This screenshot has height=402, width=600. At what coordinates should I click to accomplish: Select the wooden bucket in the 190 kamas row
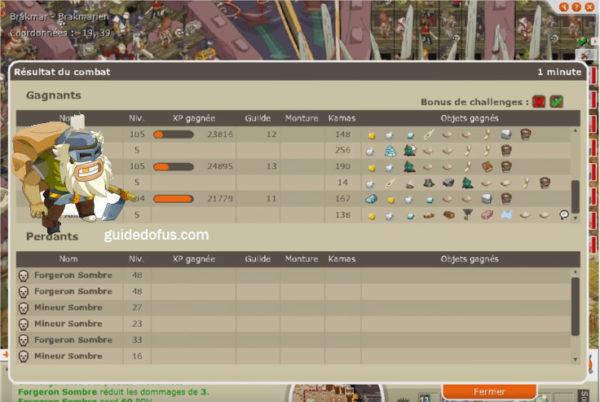pos(506,167)
